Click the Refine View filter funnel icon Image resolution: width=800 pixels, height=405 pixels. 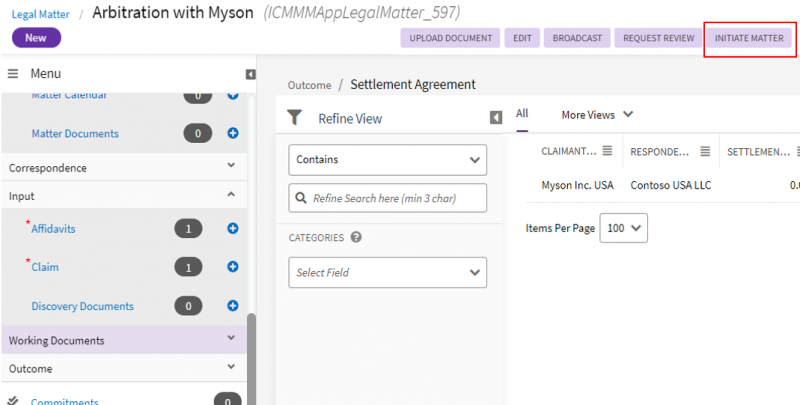295,117
